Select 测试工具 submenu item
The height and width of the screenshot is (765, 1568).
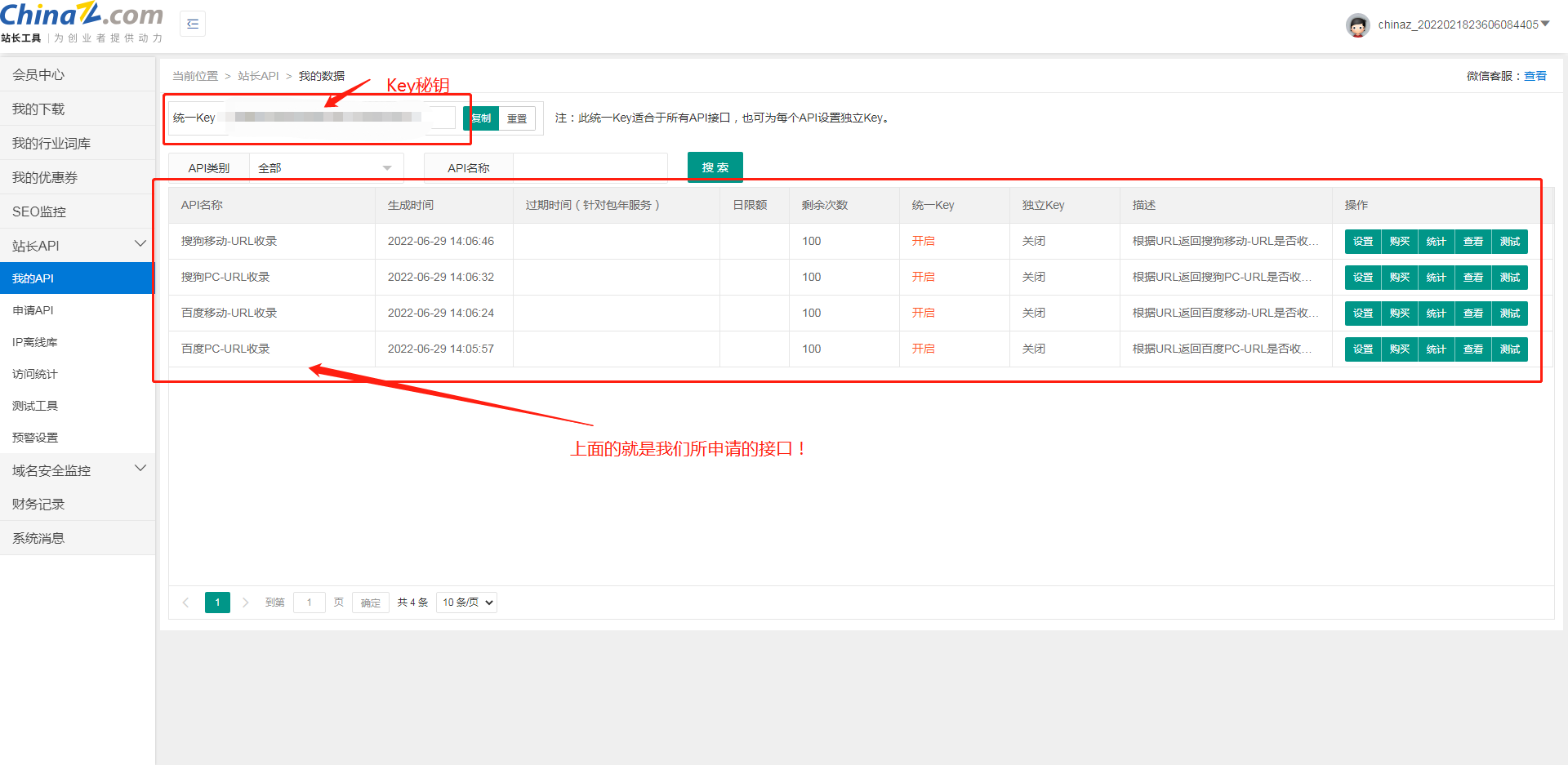[x=78, y=406]
